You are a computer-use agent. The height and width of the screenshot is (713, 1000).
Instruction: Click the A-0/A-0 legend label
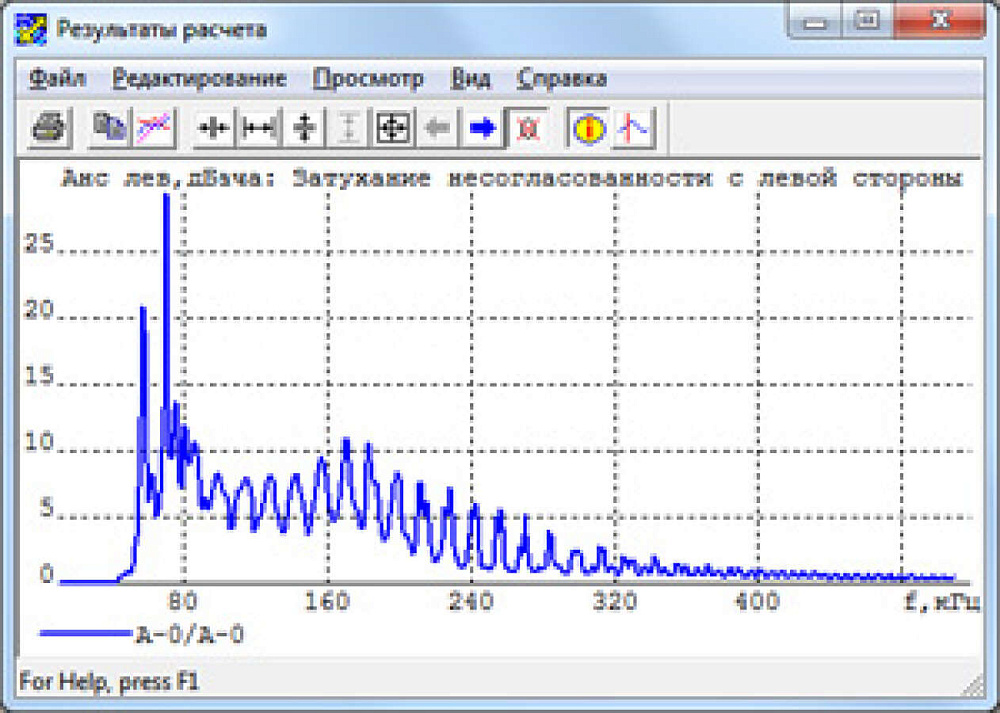(189, 633)
